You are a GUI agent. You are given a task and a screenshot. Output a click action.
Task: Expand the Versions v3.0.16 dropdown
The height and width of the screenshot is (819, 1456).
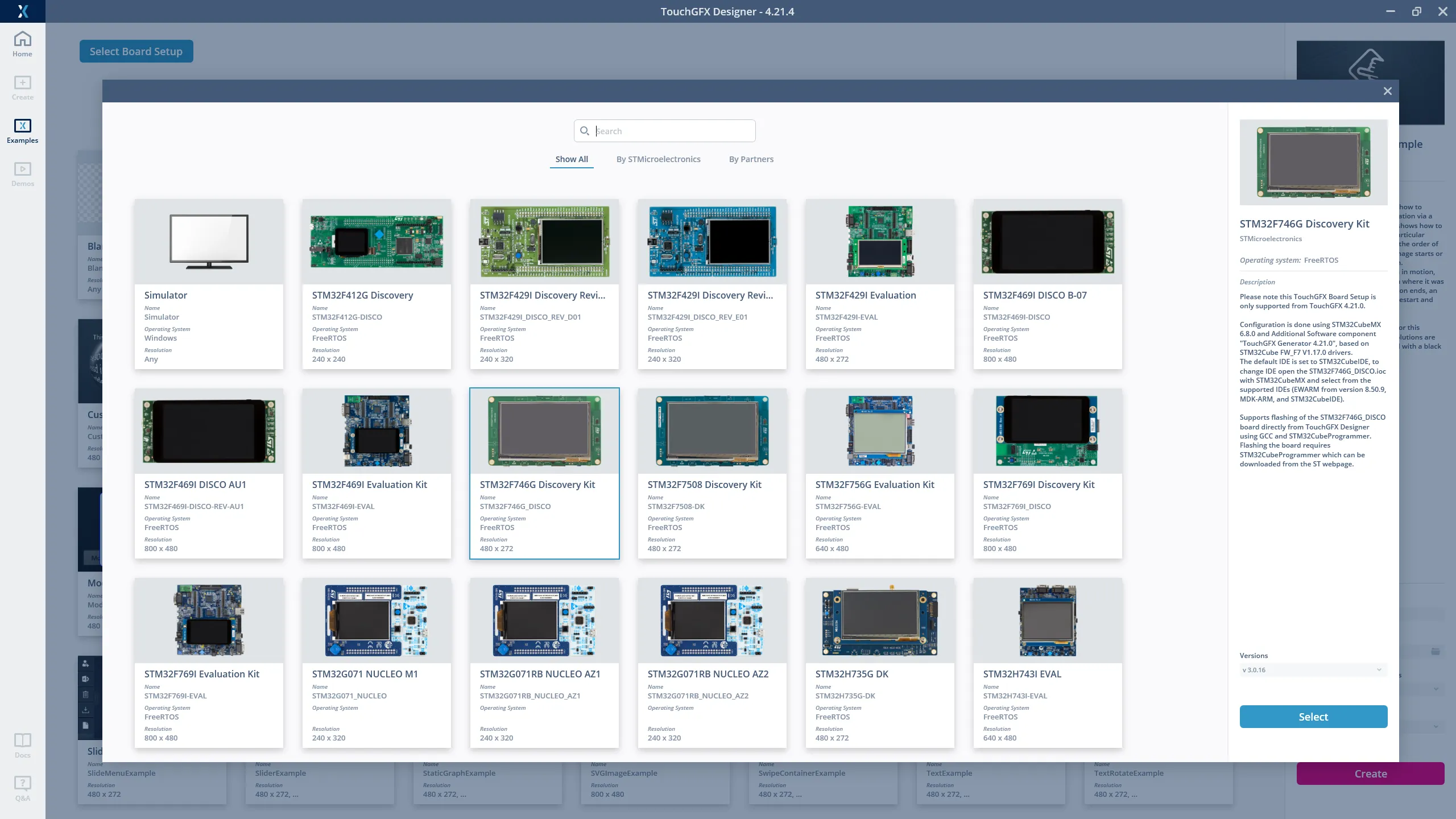click(1313, 670)
